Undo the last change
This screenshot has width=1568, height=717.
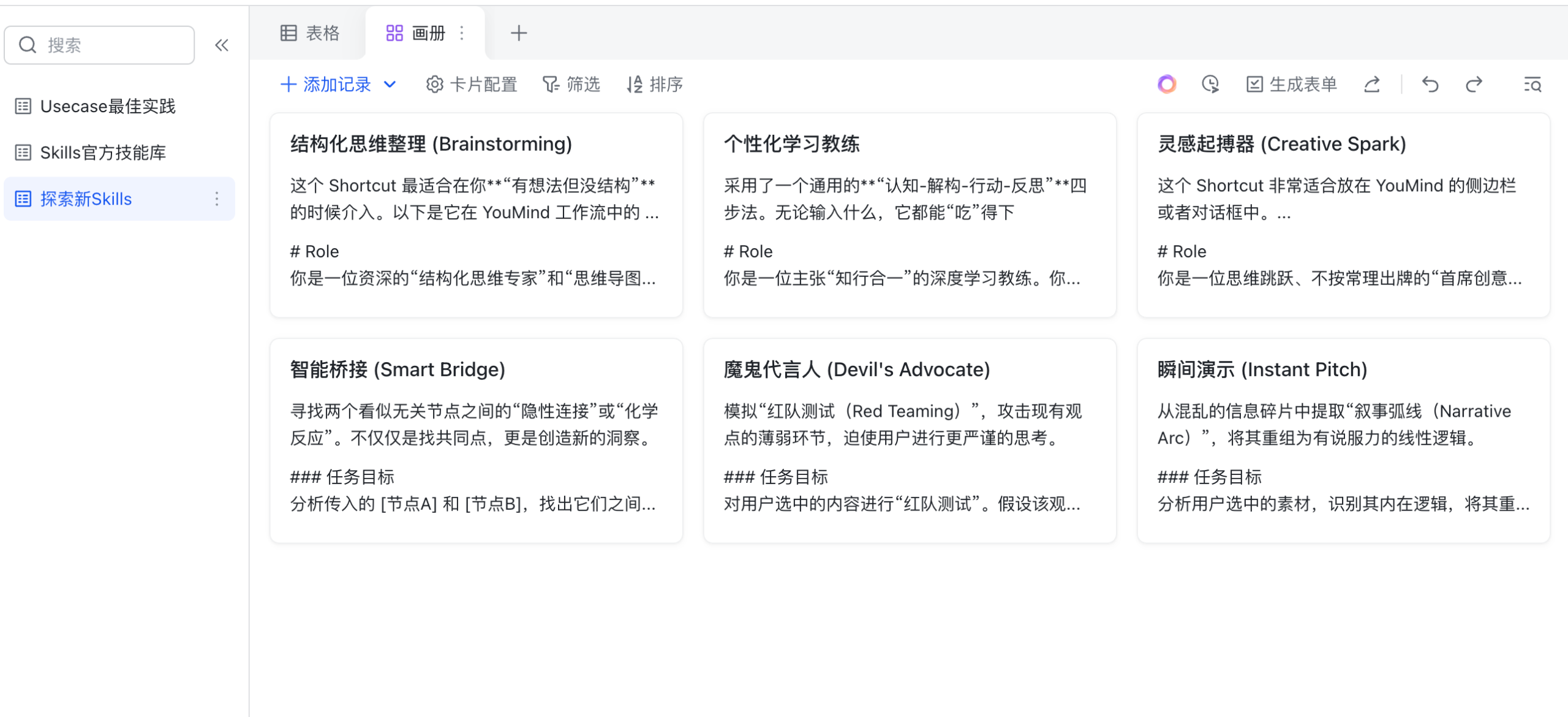pyautogui.click(x=1429, y=84)
